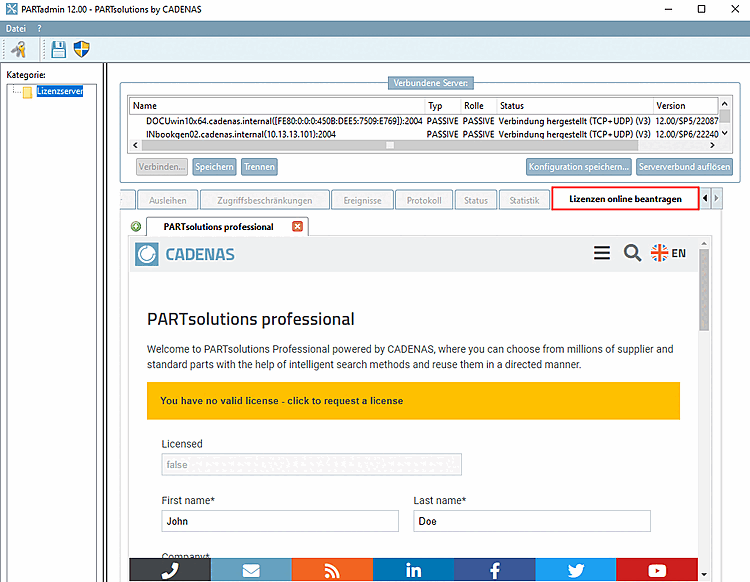The image size is (750, 582).
Task: Click web page scroll up arrow
Action: [x=704, y=244]
